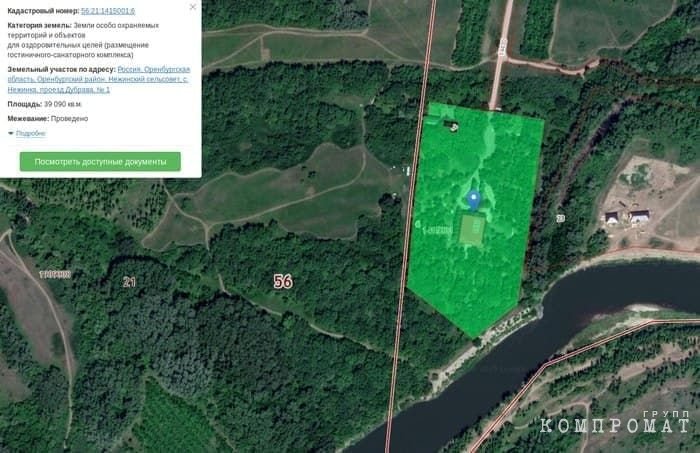Close the parcel info popup
Viewport: 700px width, 453px height.
pos(193,7)
